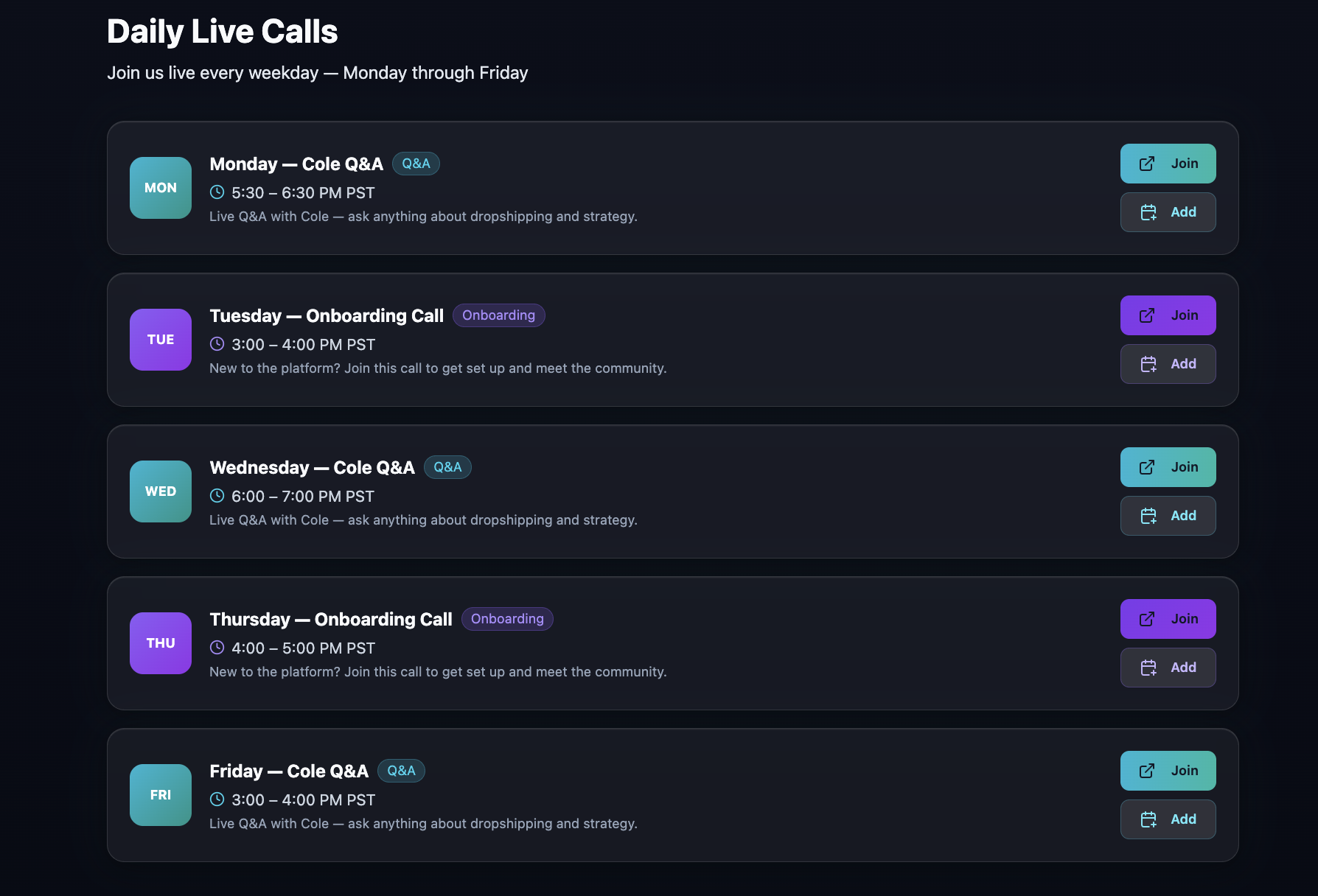
Task: Click the Q&A tag on Monday's call
Action: coord(416,163)
